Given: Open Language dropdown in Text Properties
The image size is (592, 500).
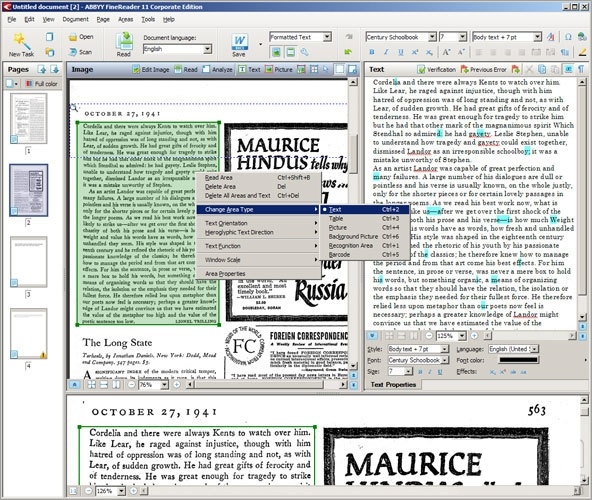Looking at the screenshot, I should click(535, 349).
